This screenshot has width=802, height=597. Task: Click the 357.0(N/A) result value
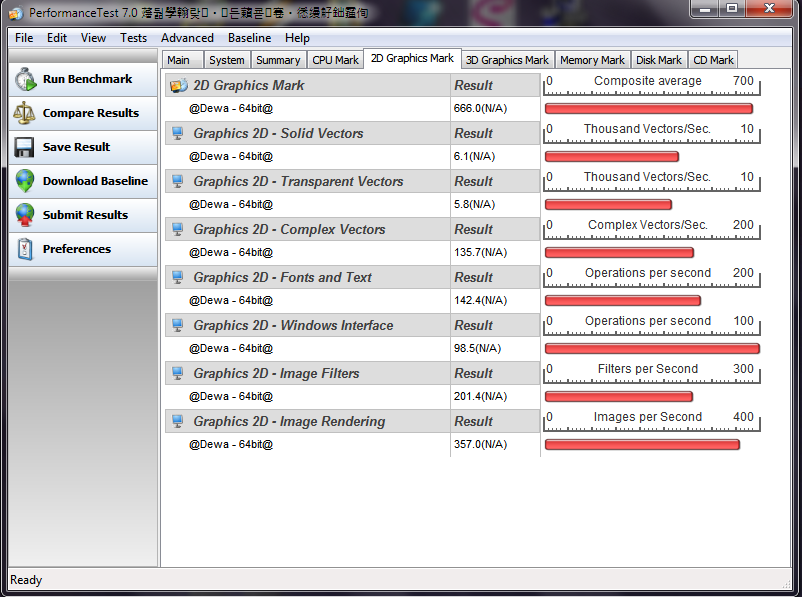pos(480,445)
